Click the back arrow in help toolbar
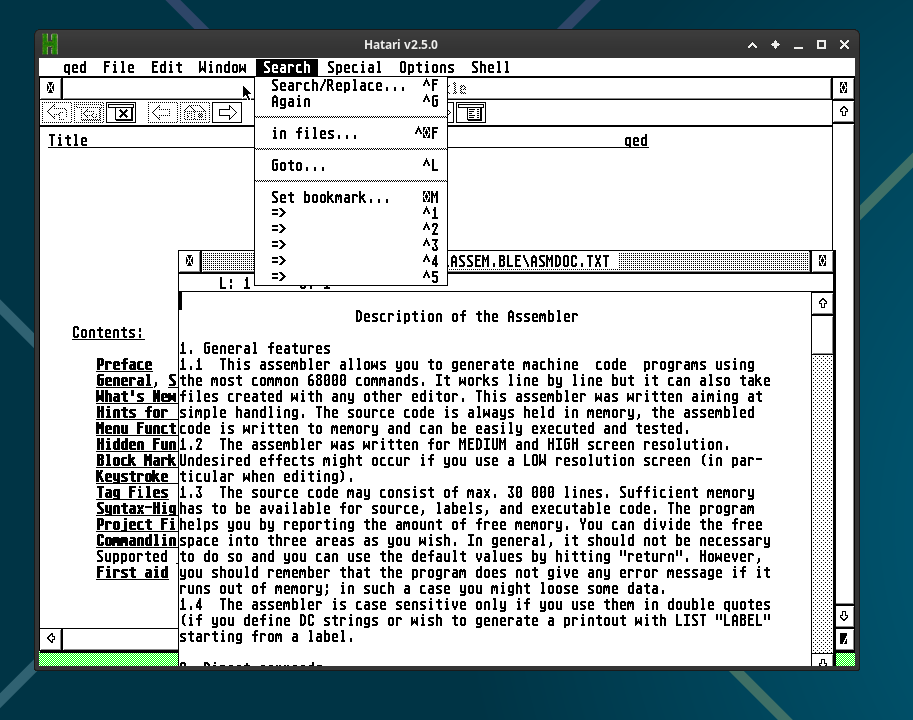The image size is (913, 720). click(x=163, y=113)
